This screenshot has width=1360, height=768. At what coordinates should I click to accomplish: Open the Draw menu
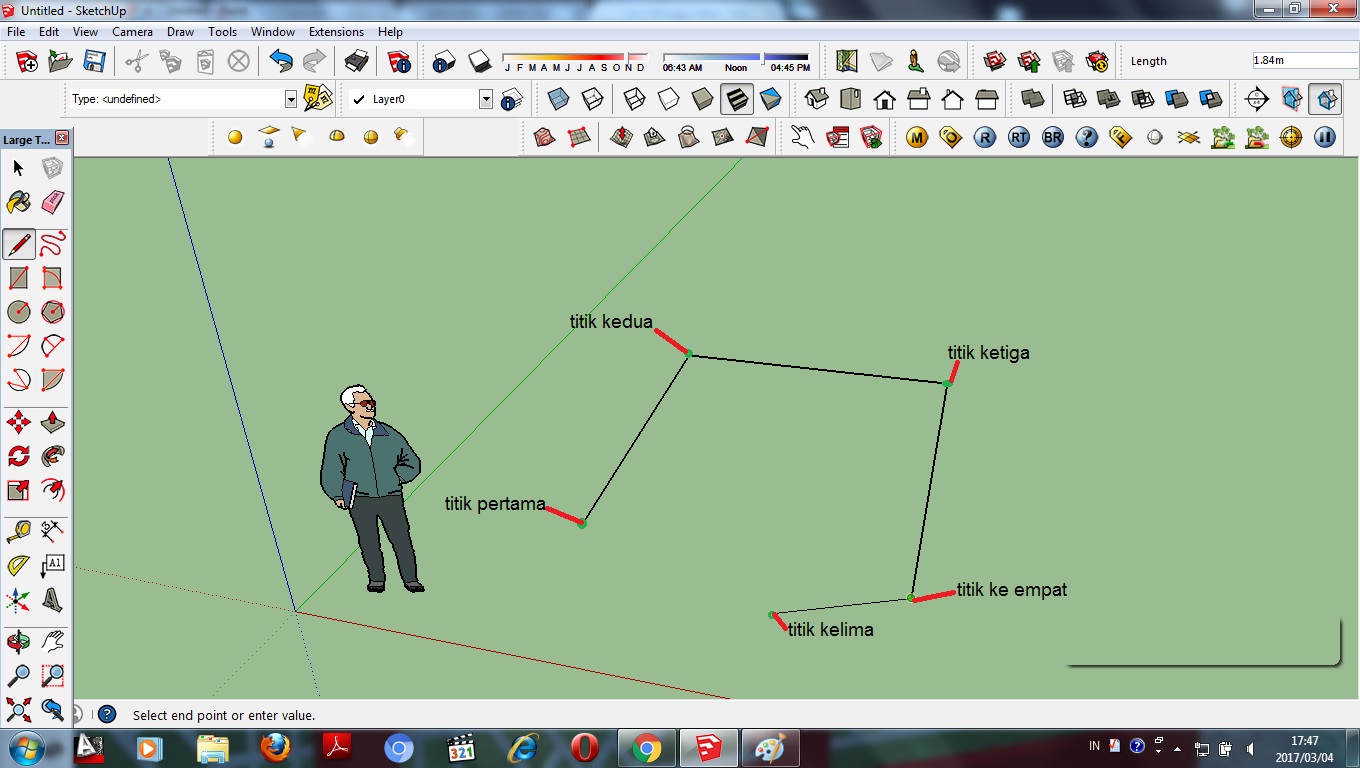(180, 31)
